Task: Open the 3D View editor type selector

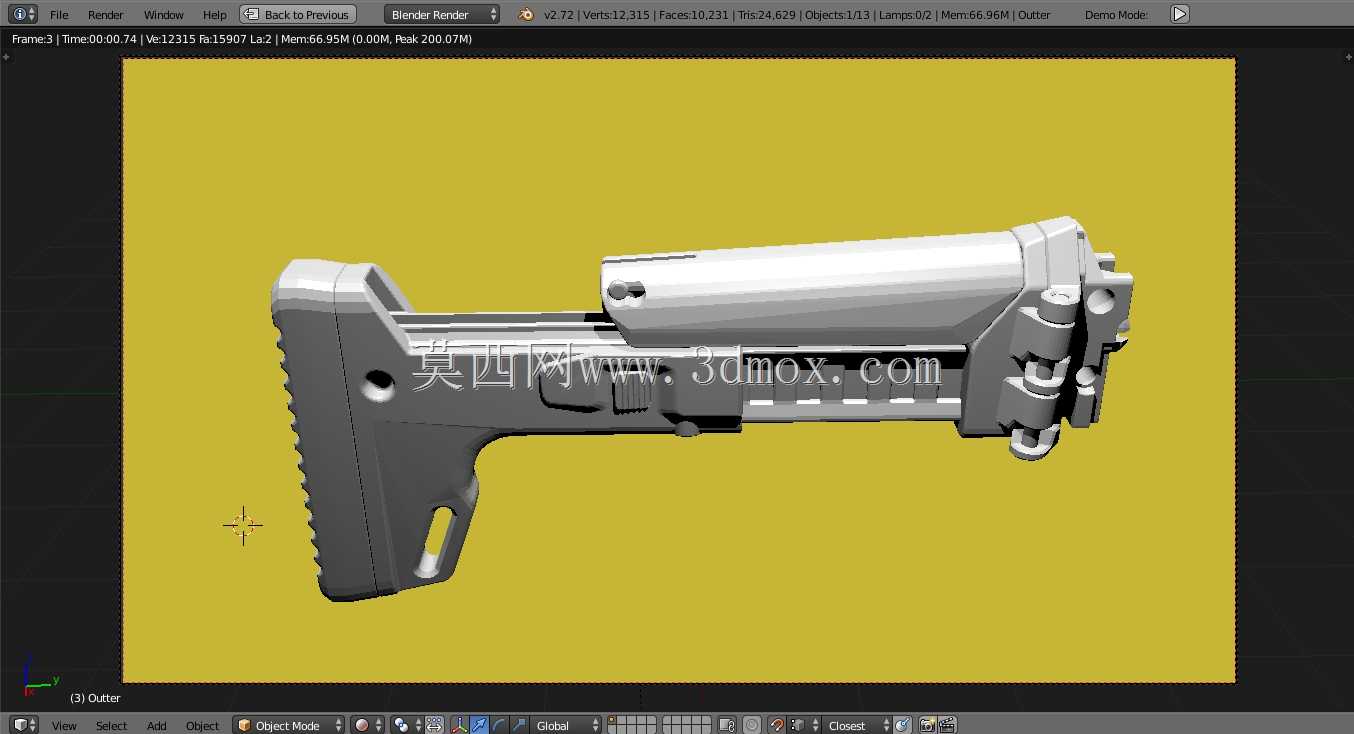Action: [24, 725]
